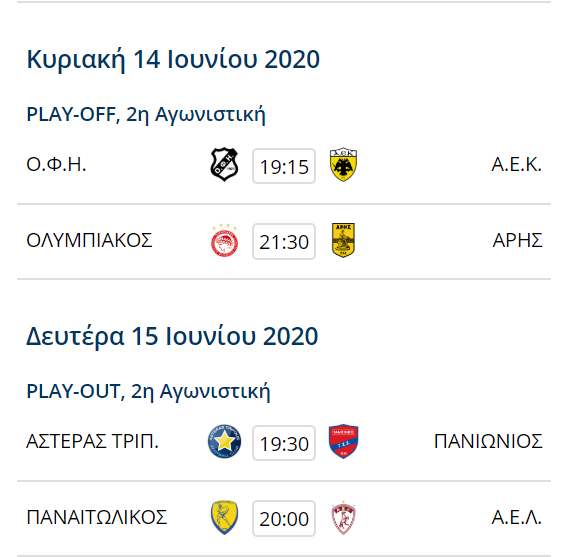This screenshot has width=569, height=557.
Task: Select the Ο.Φ.Η. team name
Action: click(x=56, y=164)
